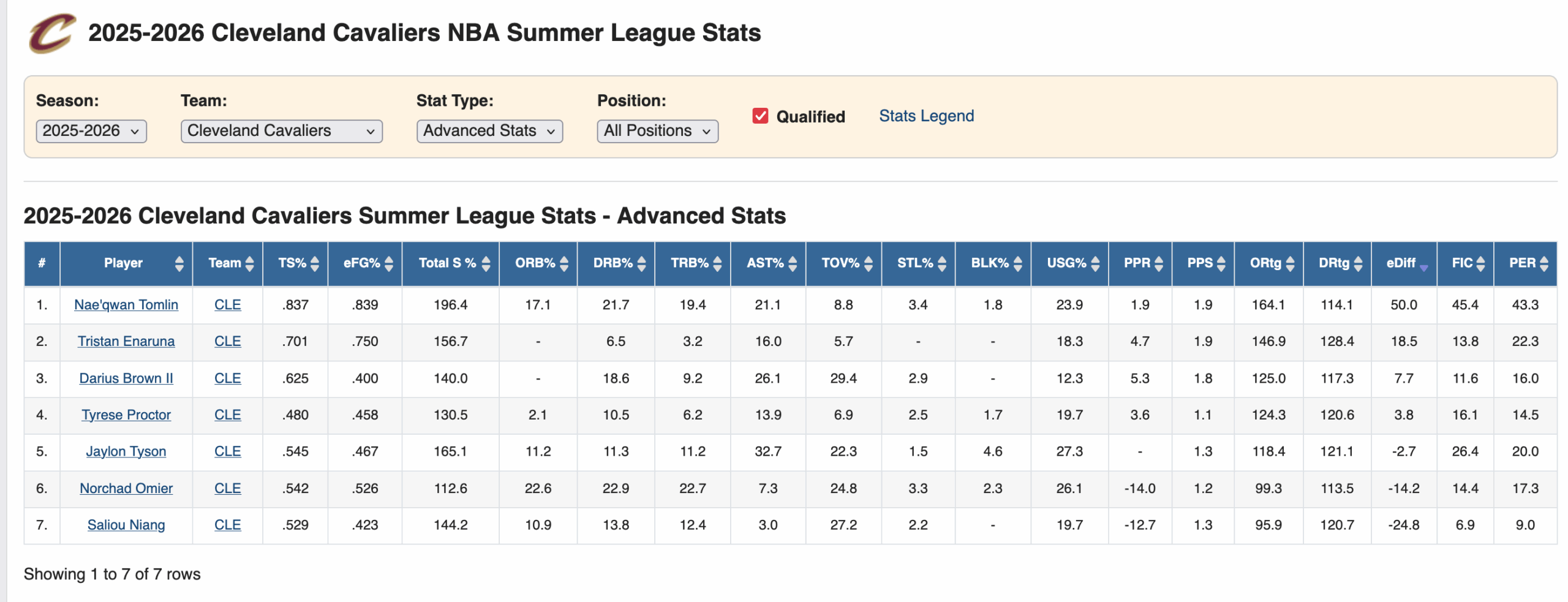Open the Season dropdown
This screenshot has width=1568, height=602.
click(91, 131)
